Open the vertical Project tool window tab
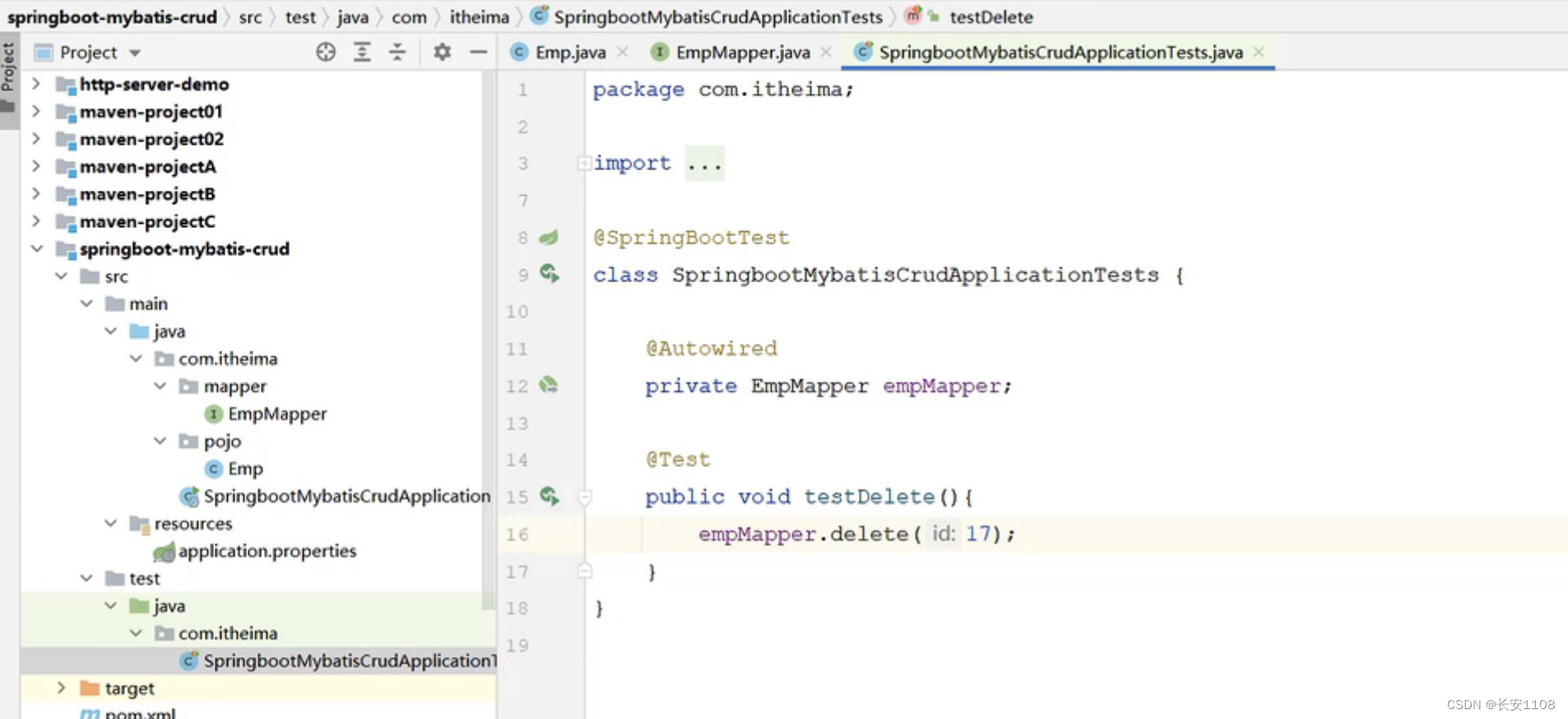This screenshot has width=1568, height=719. click(9, 79)
